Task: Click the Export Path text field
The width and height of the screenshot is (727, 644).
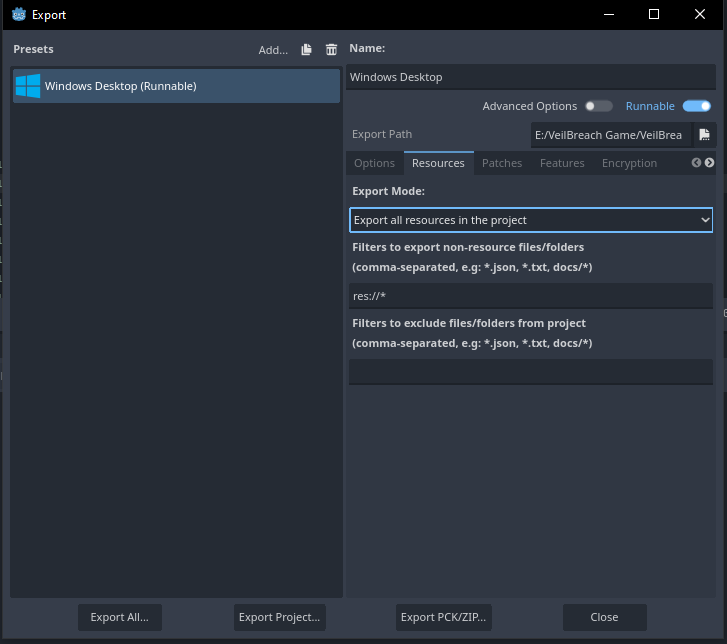Action: click(x=611, y=135)
